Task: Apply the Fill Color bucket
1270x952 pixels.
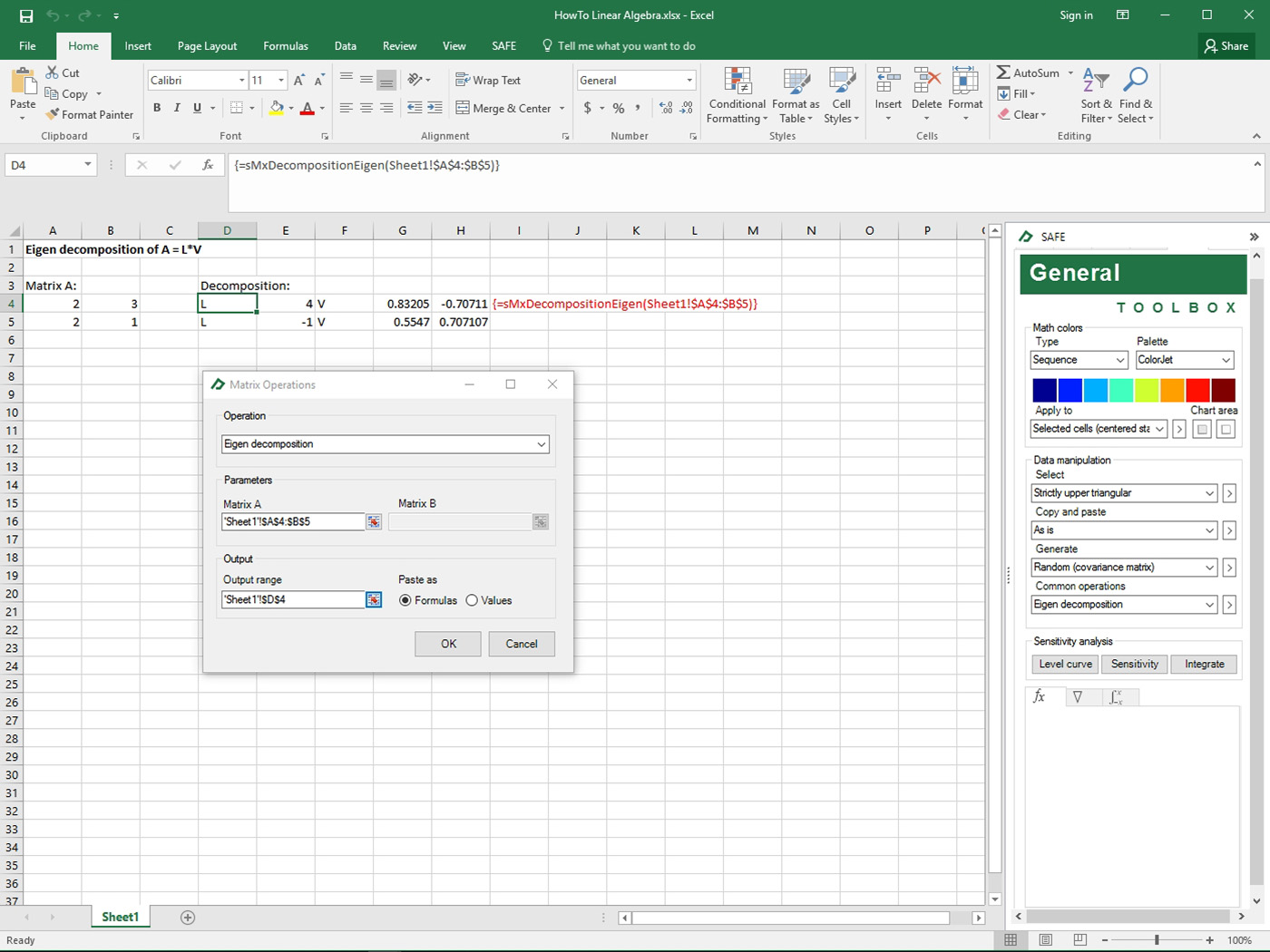Action: tap(277, 108)
